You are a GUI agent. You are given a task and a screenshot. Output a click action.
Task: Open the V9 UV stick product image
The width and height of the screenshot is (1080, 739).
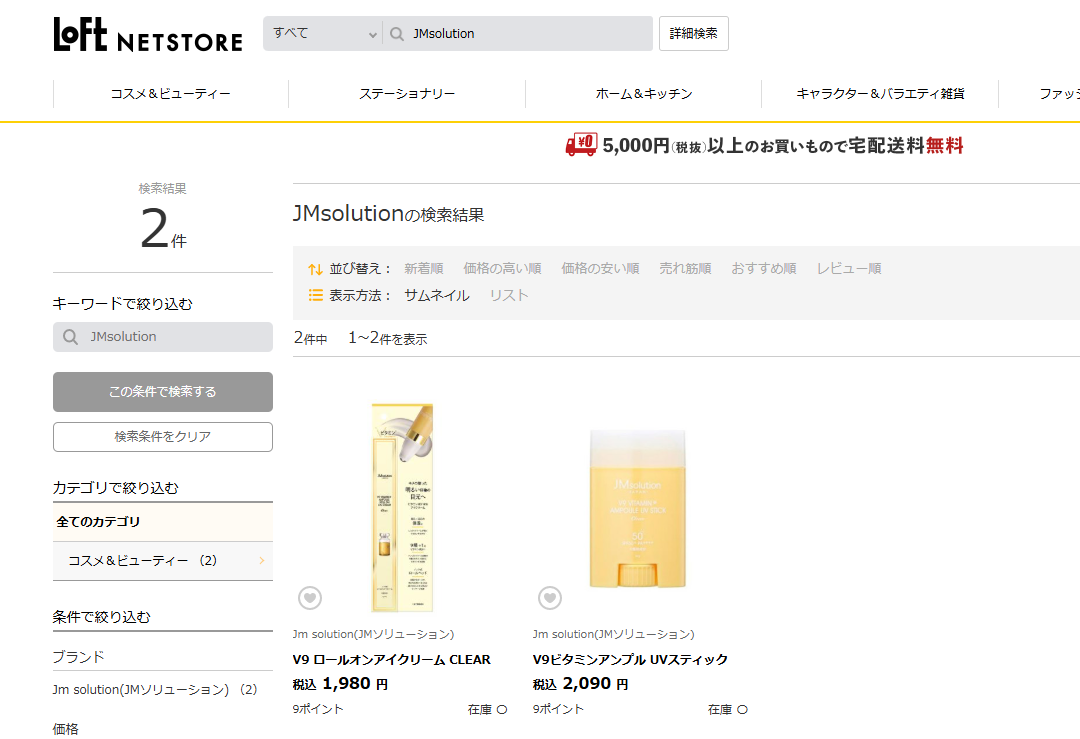638,506
